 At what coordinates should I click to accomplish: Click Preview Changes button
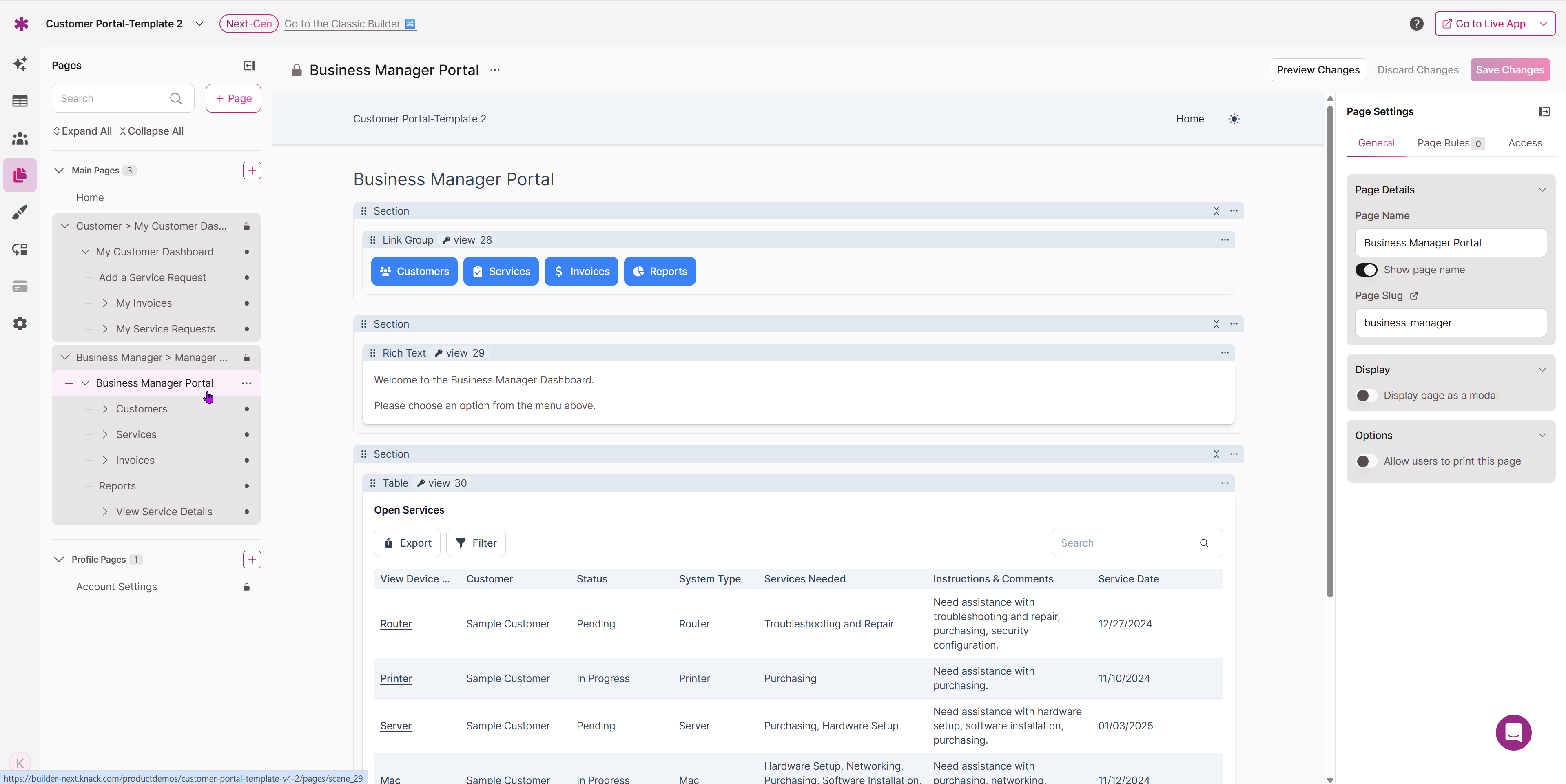[x=1318, y=70]
